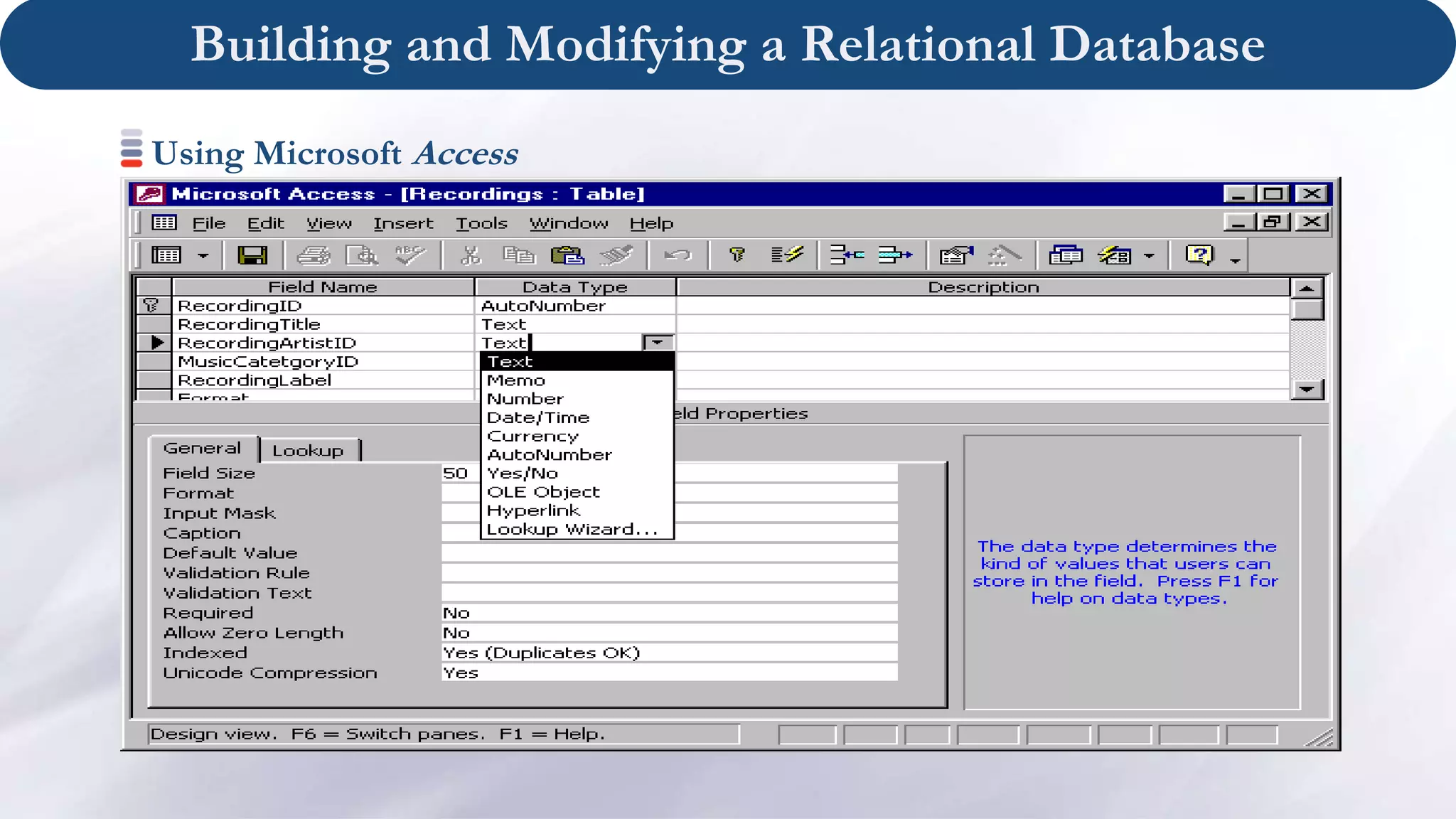
Task: Click the Indexed property value
Action: pyautogui.click(x=669, y=653)
